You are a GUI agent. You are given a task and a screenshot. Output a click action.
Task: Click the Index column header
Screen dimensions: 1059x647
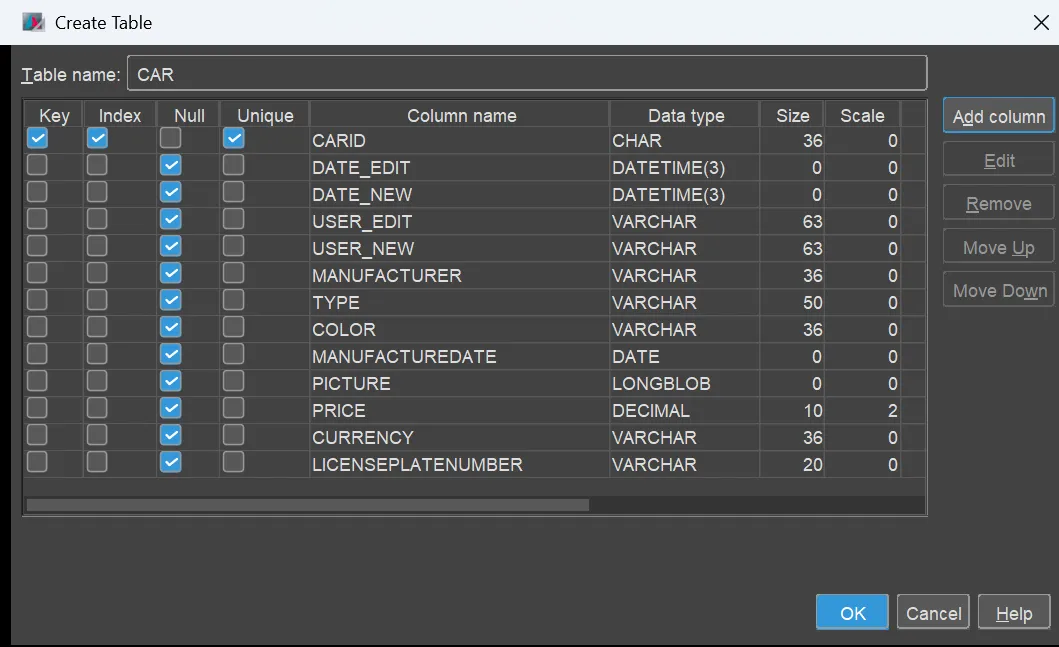[x=120, y=115]
